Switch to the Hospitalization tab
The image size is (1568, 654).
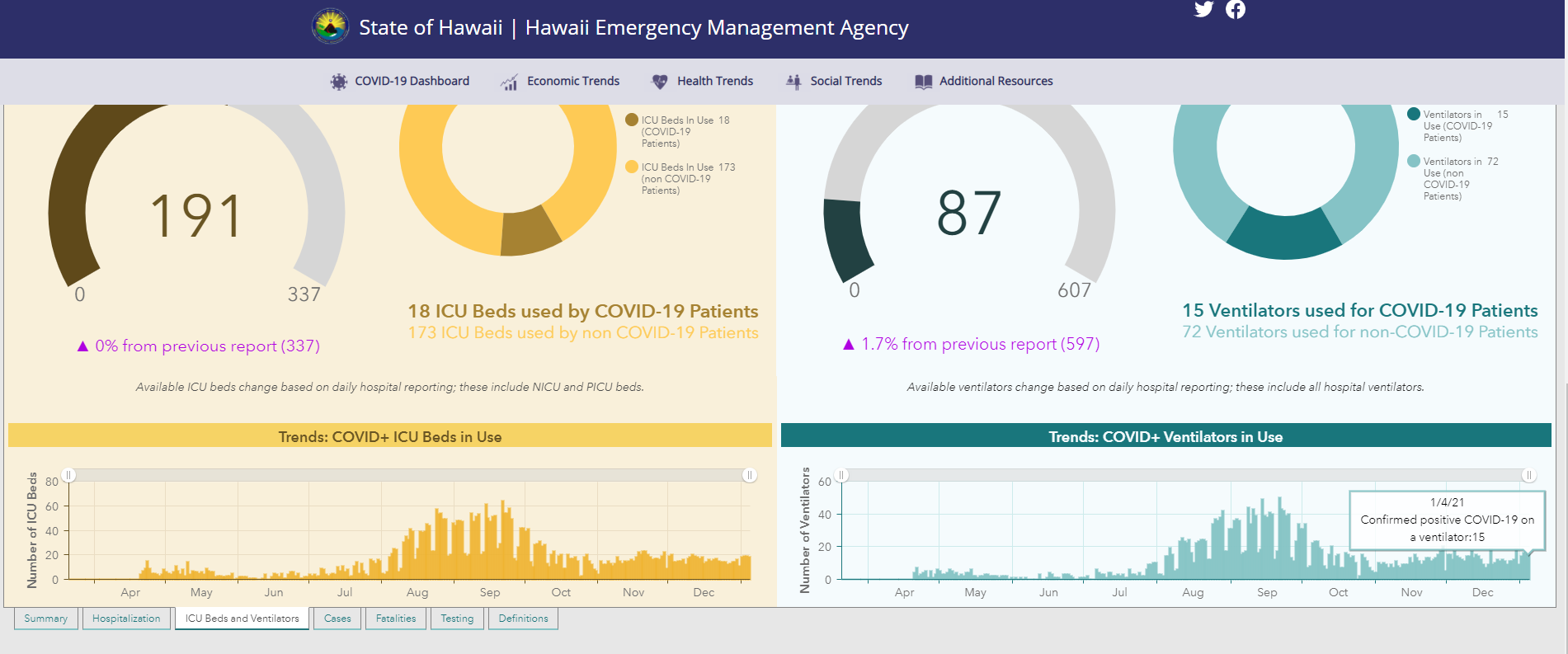pyautogui.click(x=126, y=619)
